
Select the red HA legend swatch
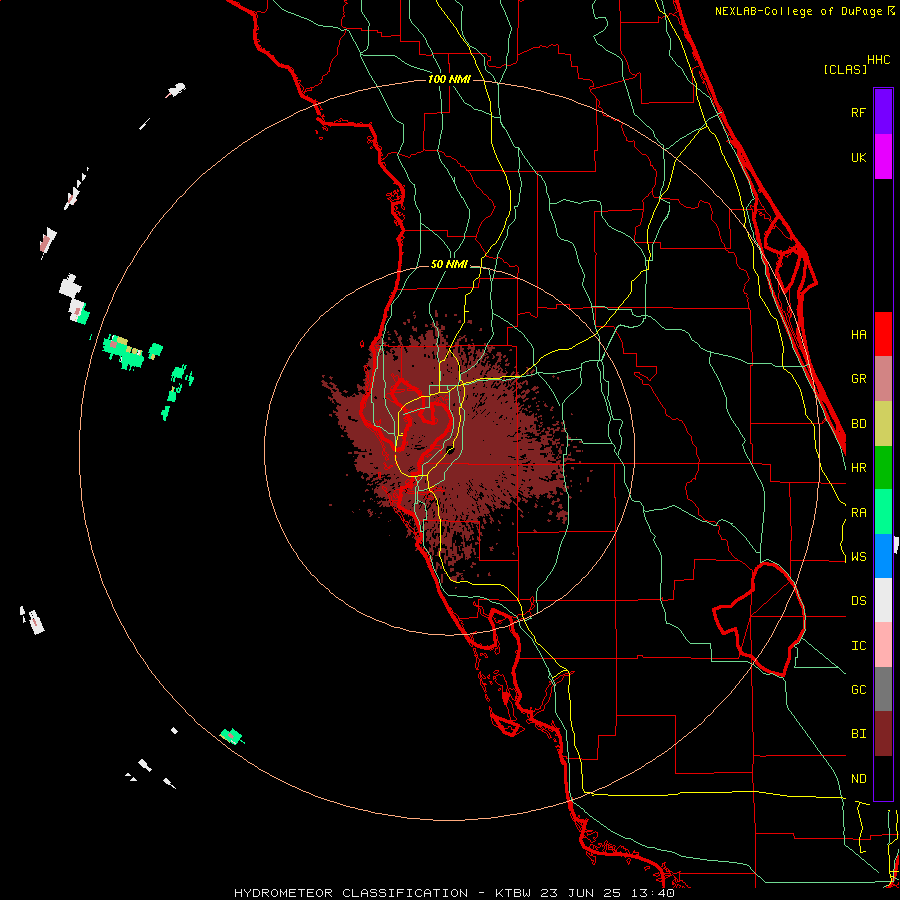click(883, 334)
